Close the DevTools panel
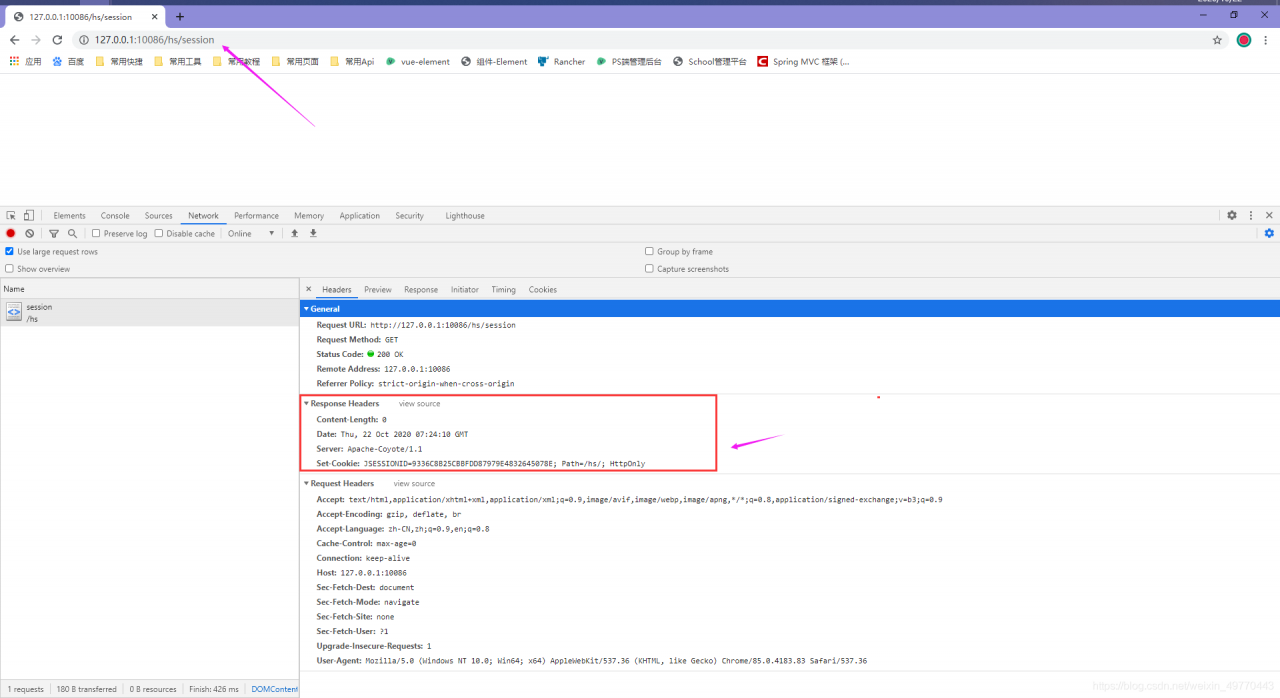1280x698 pixels. (1269, 215)
